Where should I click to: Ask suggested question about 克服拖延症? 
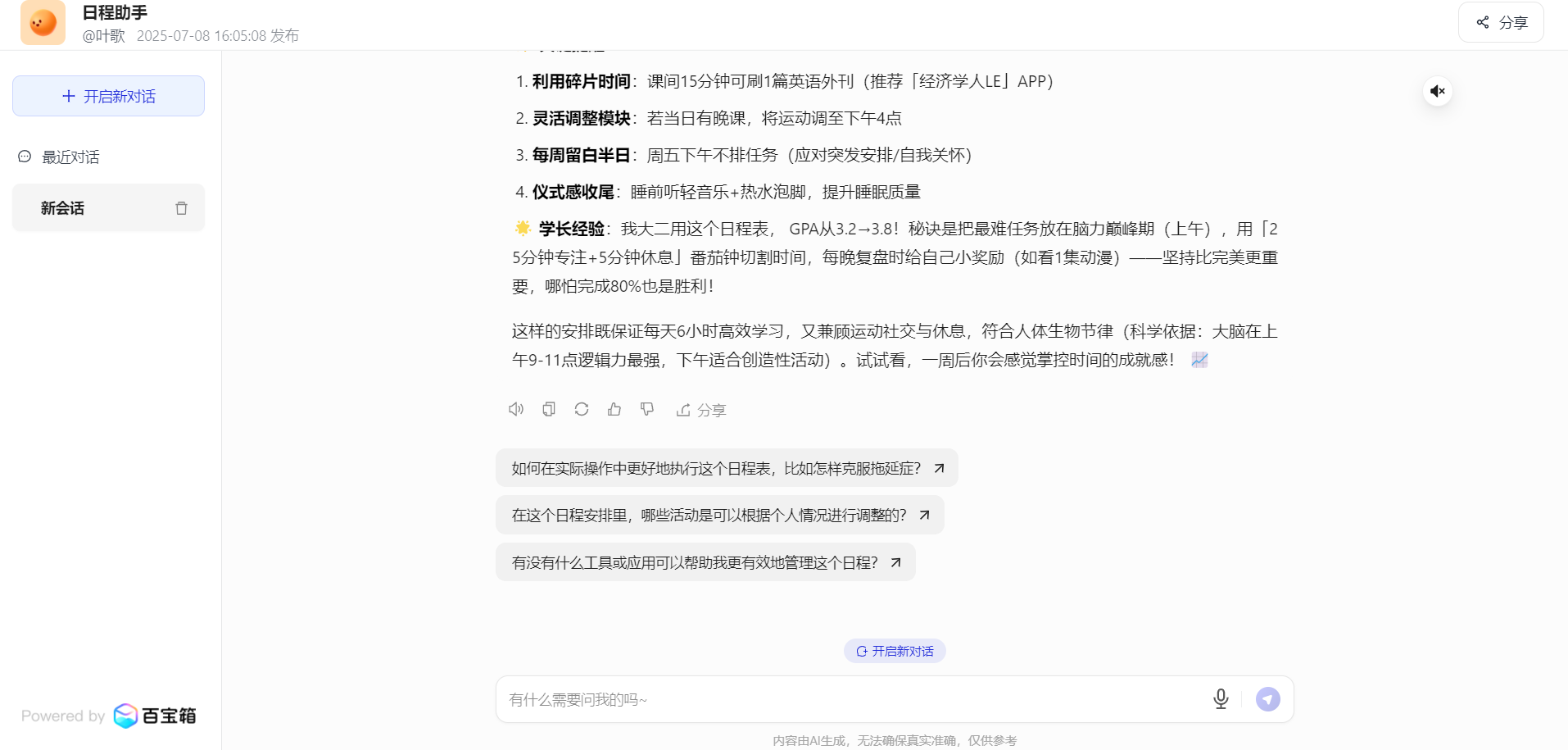(727, 468)
